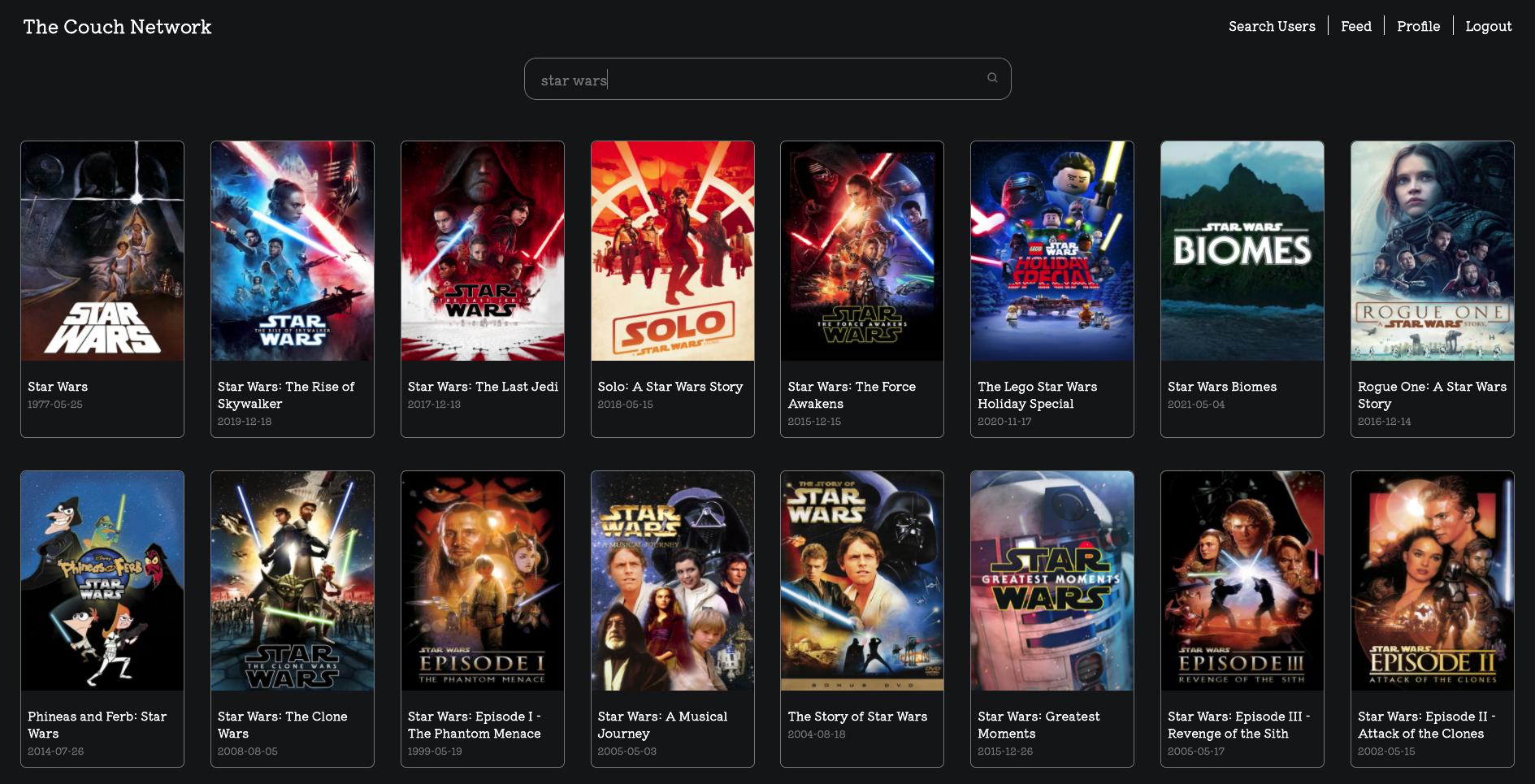Select "Solo: A Star Wars Story" title
1535x784 pixels.
(670, 387)
